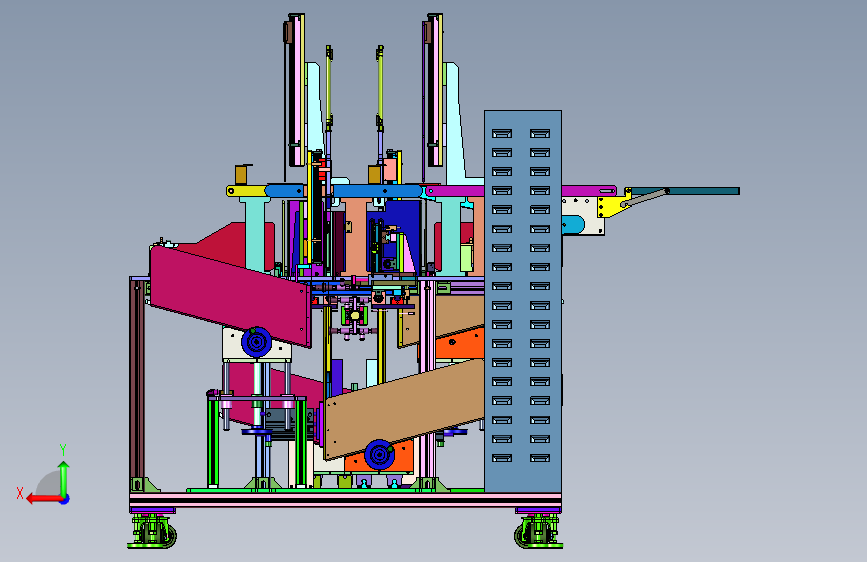This screenshot has height=562, width=867.
Task: Select the blue handwheel on the magenta panel
Action: tap(257, 342)
